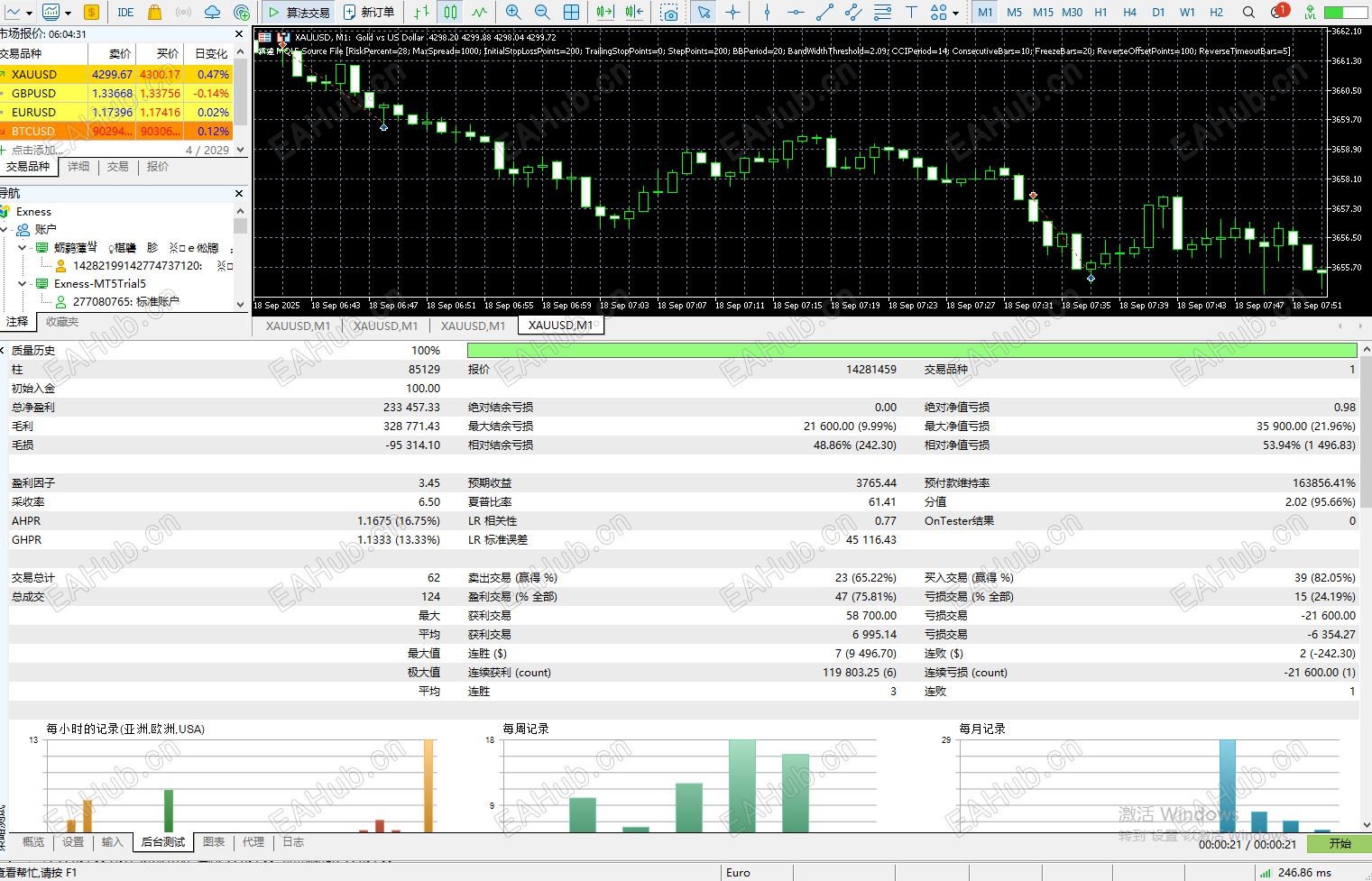Screen dimensions: 1372x881
Task: Select the crosshair tool
Action: click(733, 13)
